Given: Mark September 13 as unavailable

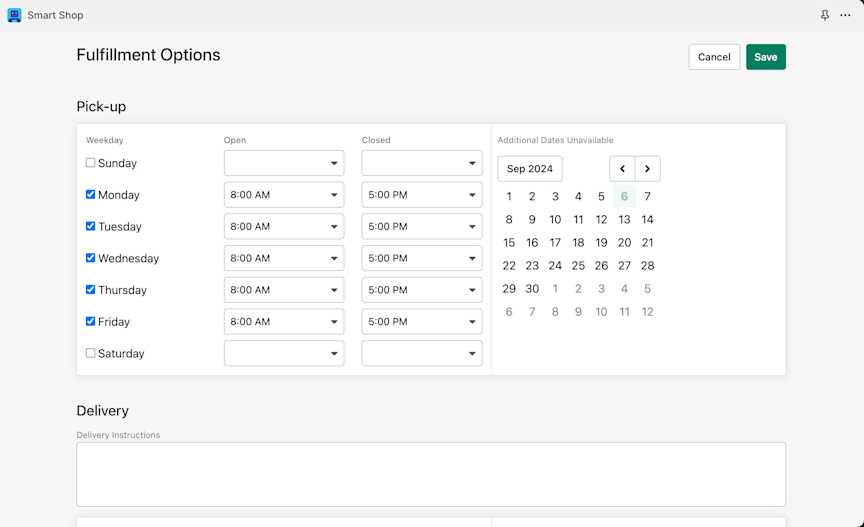Looking at the screenshot, I should click(x=624, y=219).
